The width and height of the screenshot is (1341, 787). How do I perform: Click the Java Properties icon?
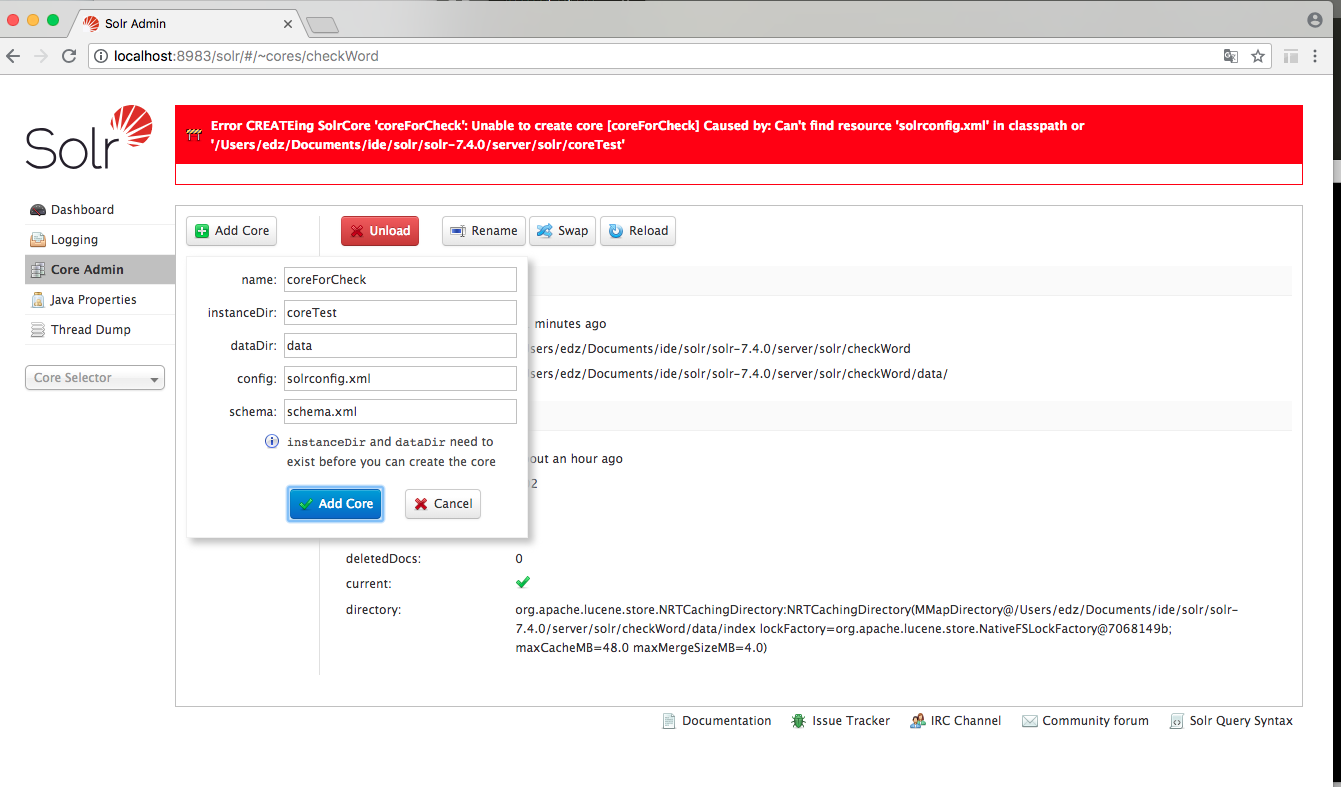pyautogui.click(x=38, y=300)
